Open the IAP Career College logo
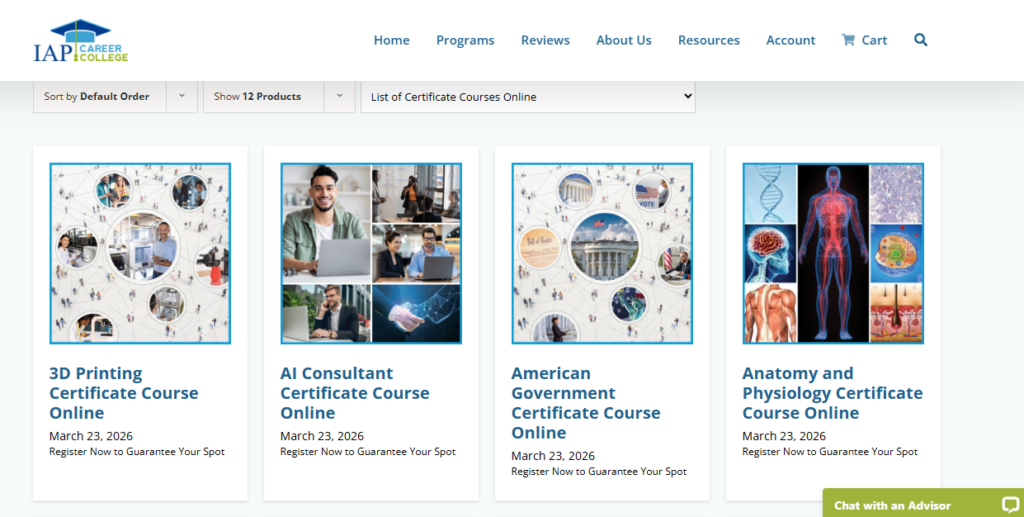Screen dimensions: 1024x517 (x=81, y=41)
